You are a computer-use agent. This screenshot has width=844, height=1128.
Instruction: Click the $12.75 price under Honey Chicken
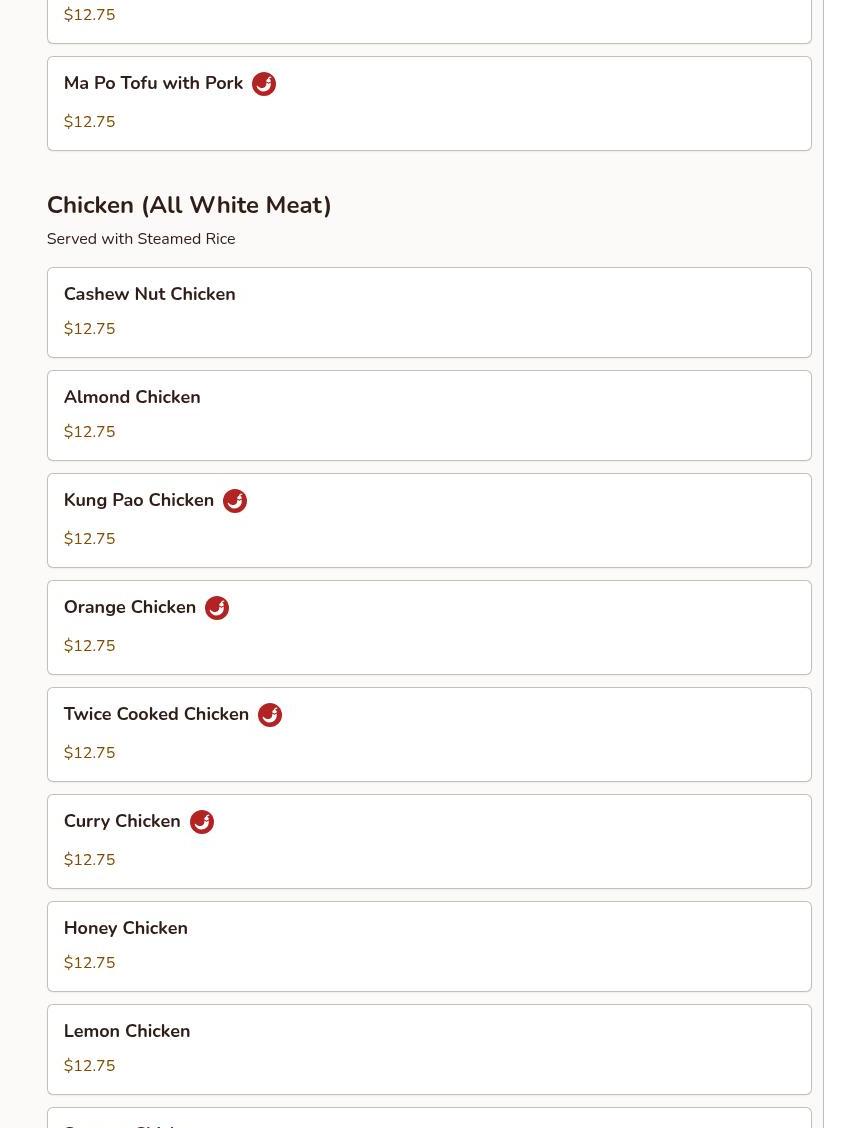(89, 963)
